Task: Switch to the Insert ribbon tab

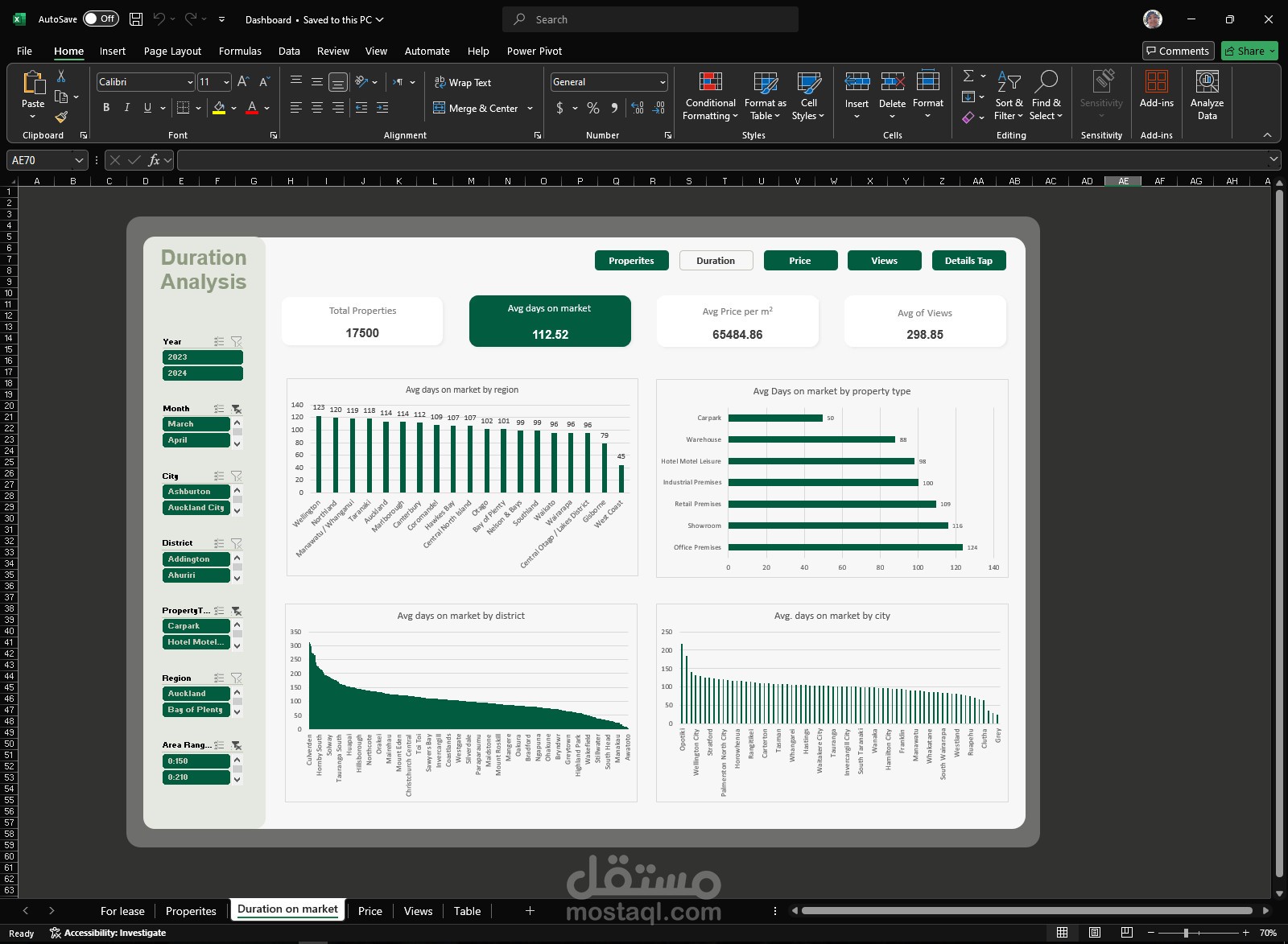Action: [x=112, y=51]
